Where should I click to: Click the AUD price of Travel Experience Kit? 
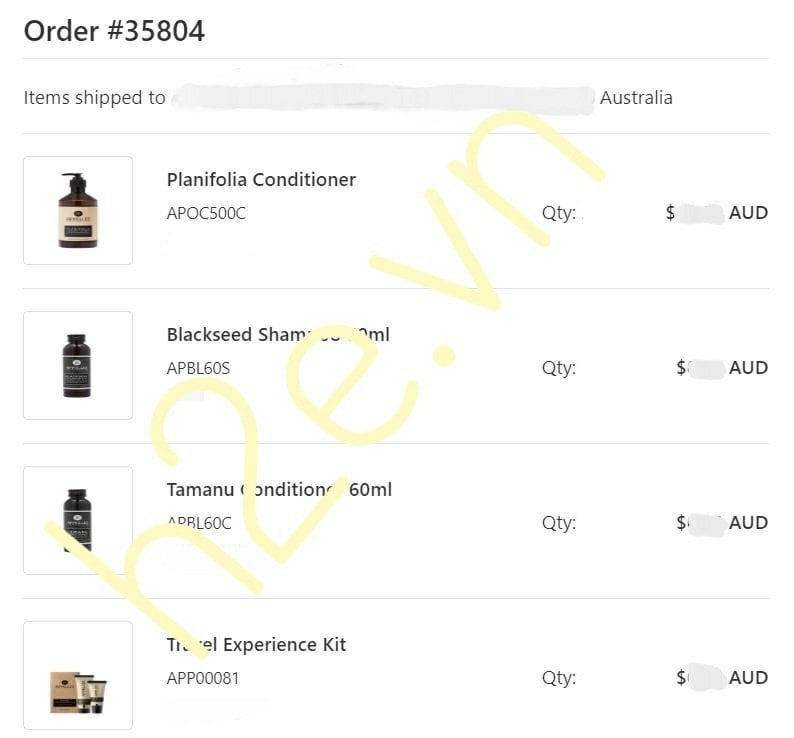tap(722, 678)
